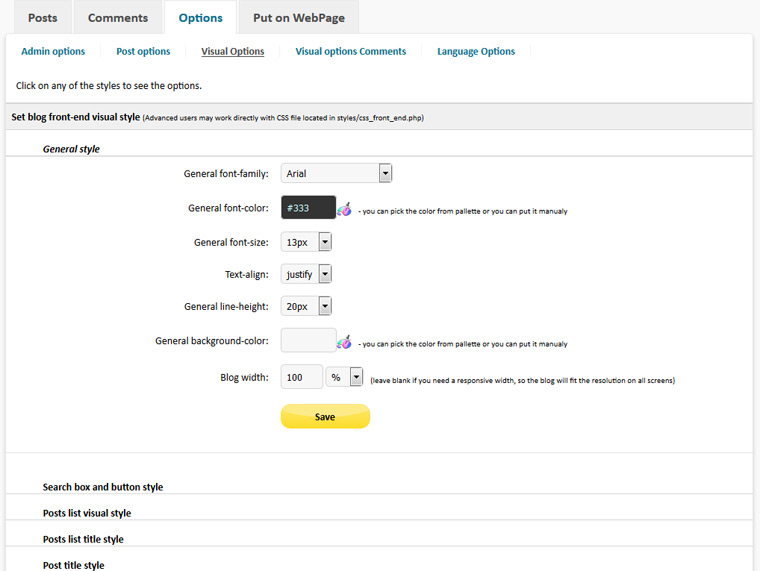Image resolution: width=760 pixels, height=571 pixels.
Task: Expand Search box and button style
Action: (x=103, y=487)
